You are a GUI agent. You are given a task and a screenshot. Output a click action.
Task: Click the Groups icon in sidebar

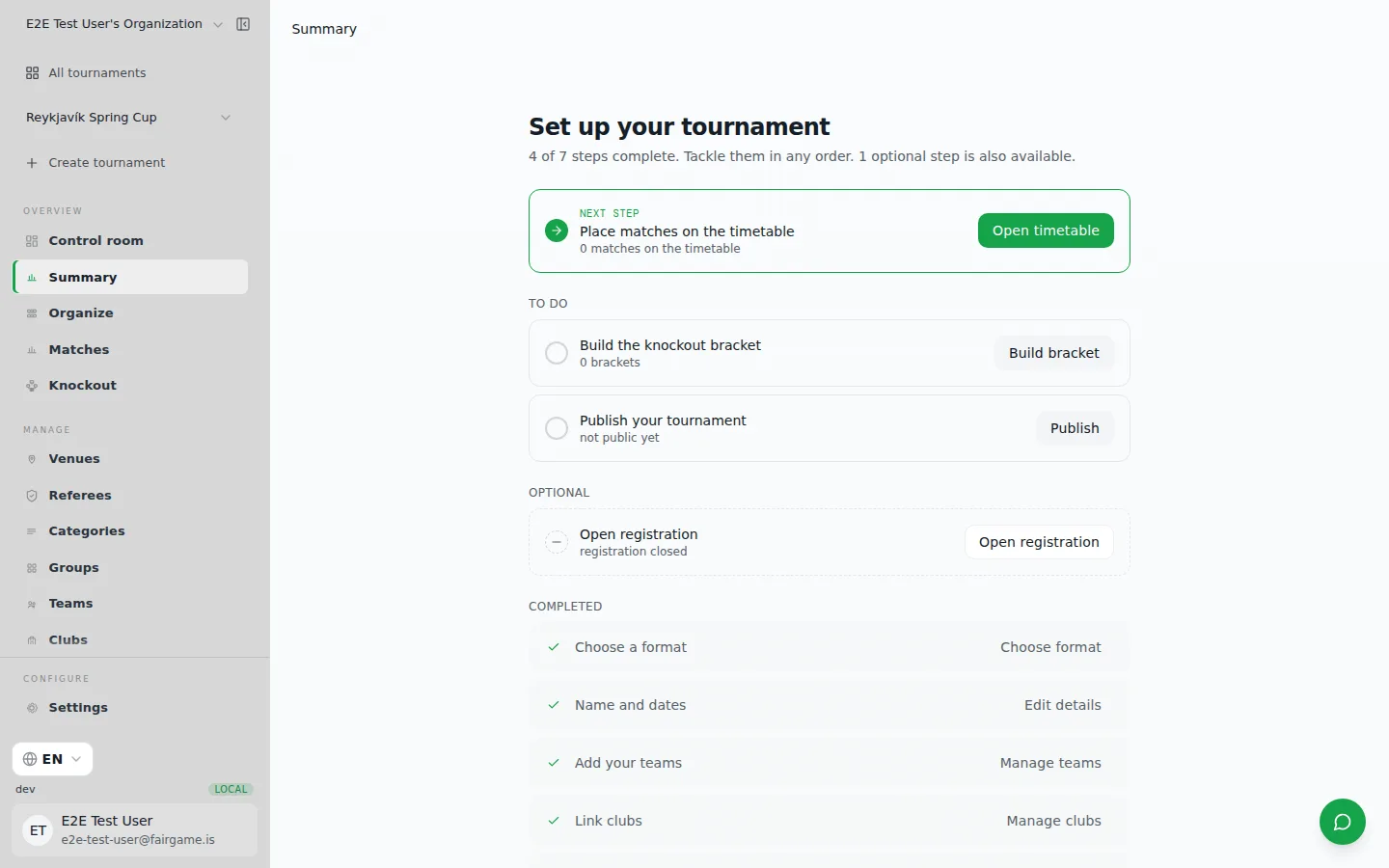[32, 568]
